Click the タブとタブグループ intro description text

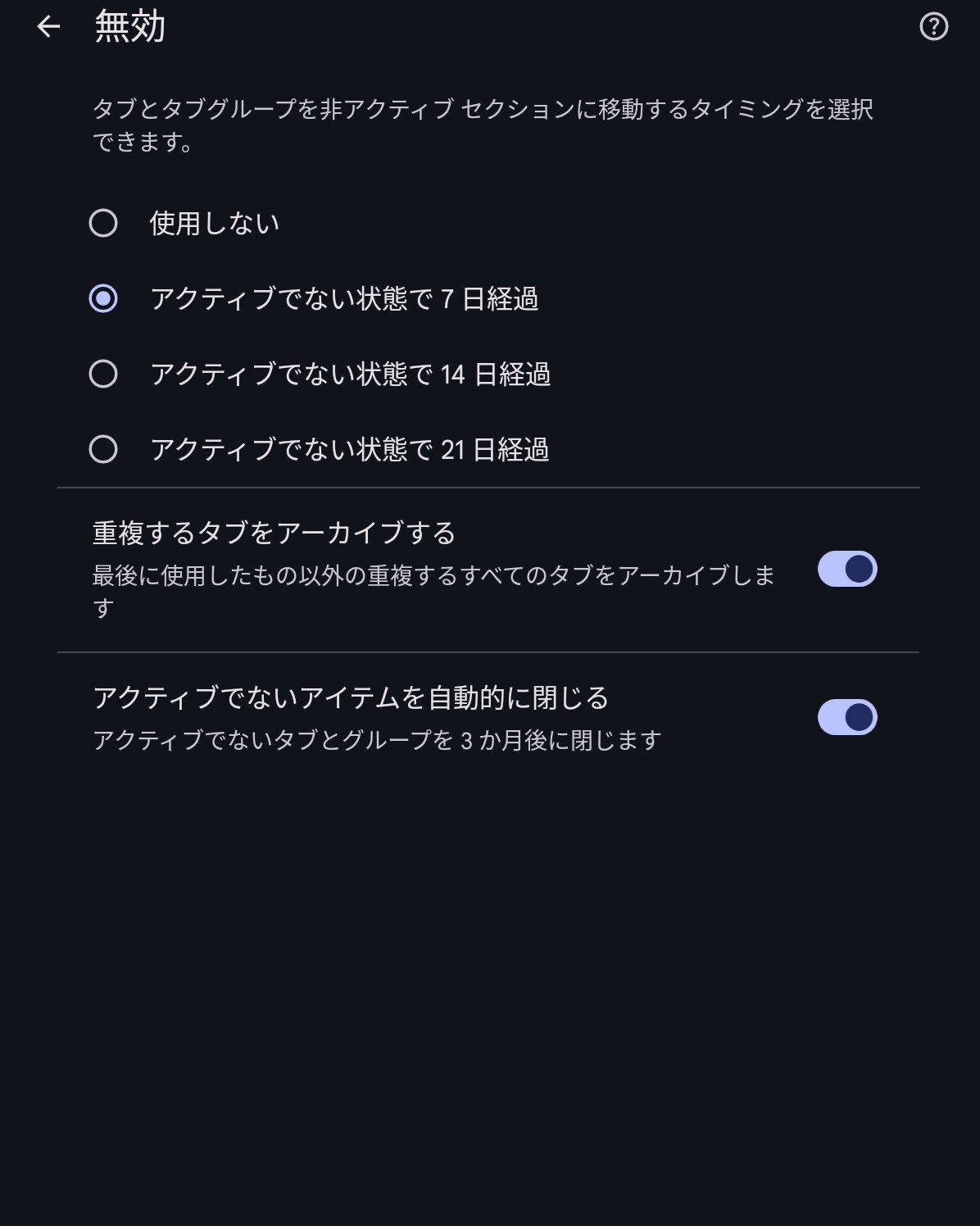(482, 109)
